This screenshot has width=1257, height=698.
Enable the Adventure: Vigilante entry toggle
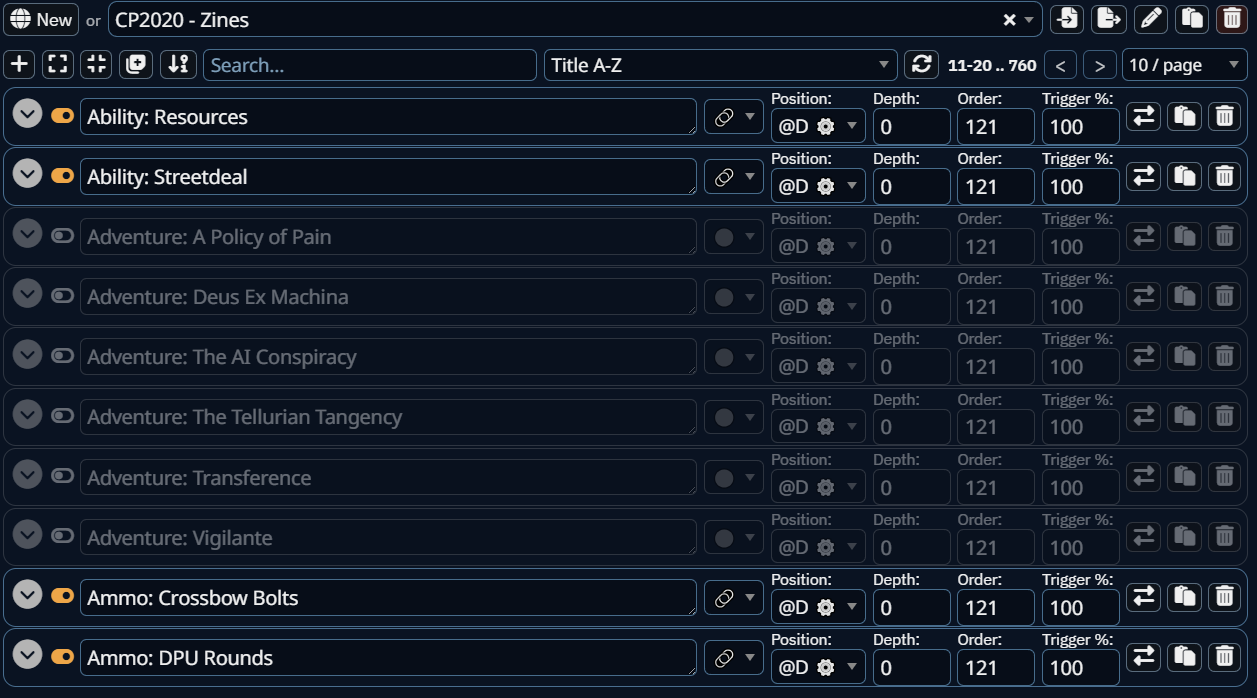tap(62, 537)
